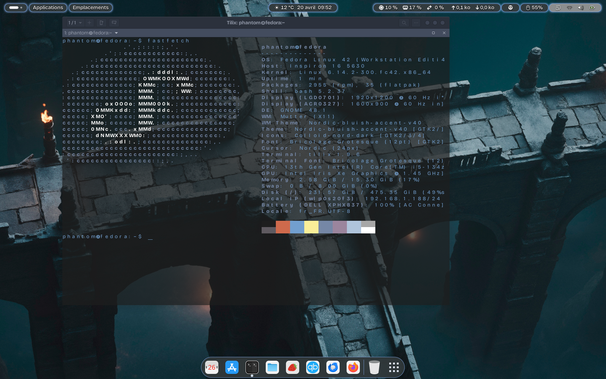The width and height of the screenshot is (606, 379).
Task: Expand the terminal title phantom@fedora dropdown arrow
Action: click(116, 33)
